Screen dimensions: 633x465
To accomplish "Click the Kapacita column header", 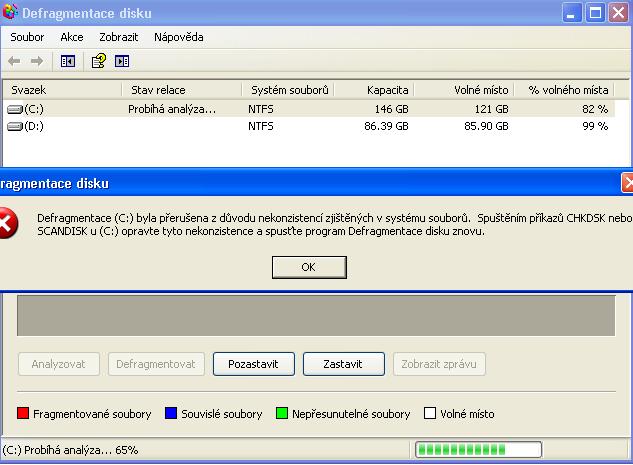I will coord(374,90).
